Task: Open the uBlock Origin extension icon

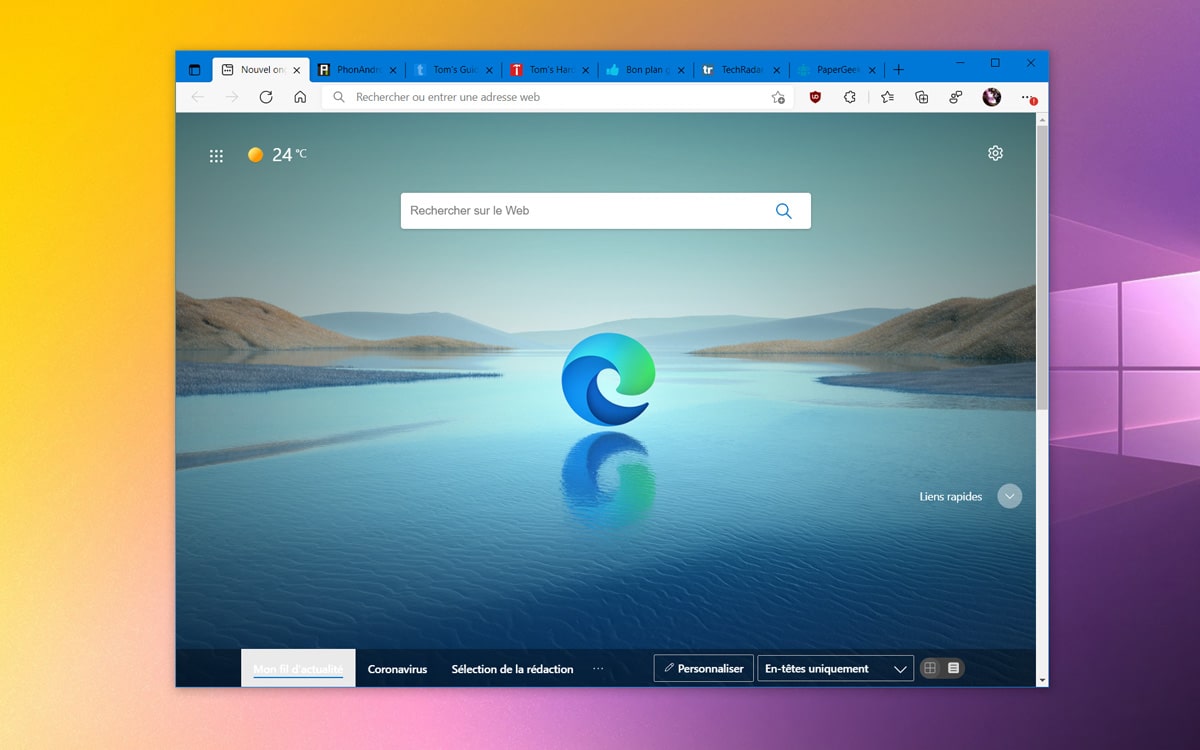Action: [x=815, y=97]
